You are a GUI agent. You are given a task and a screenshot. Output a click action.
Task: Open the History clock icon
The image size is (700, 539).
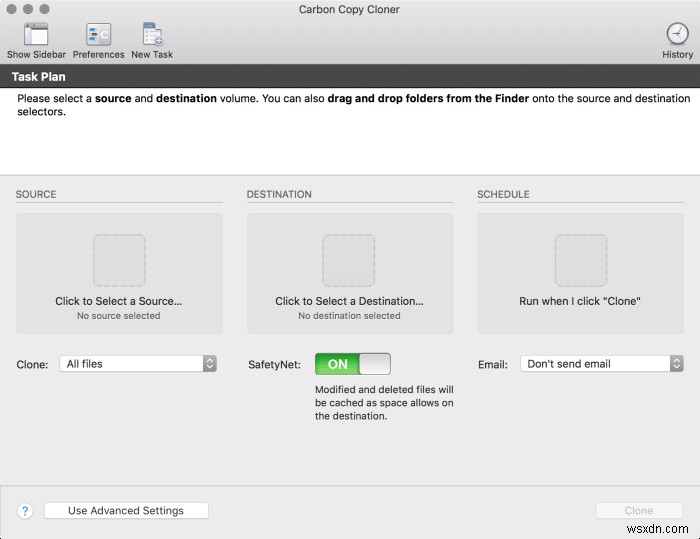(677, 33)
